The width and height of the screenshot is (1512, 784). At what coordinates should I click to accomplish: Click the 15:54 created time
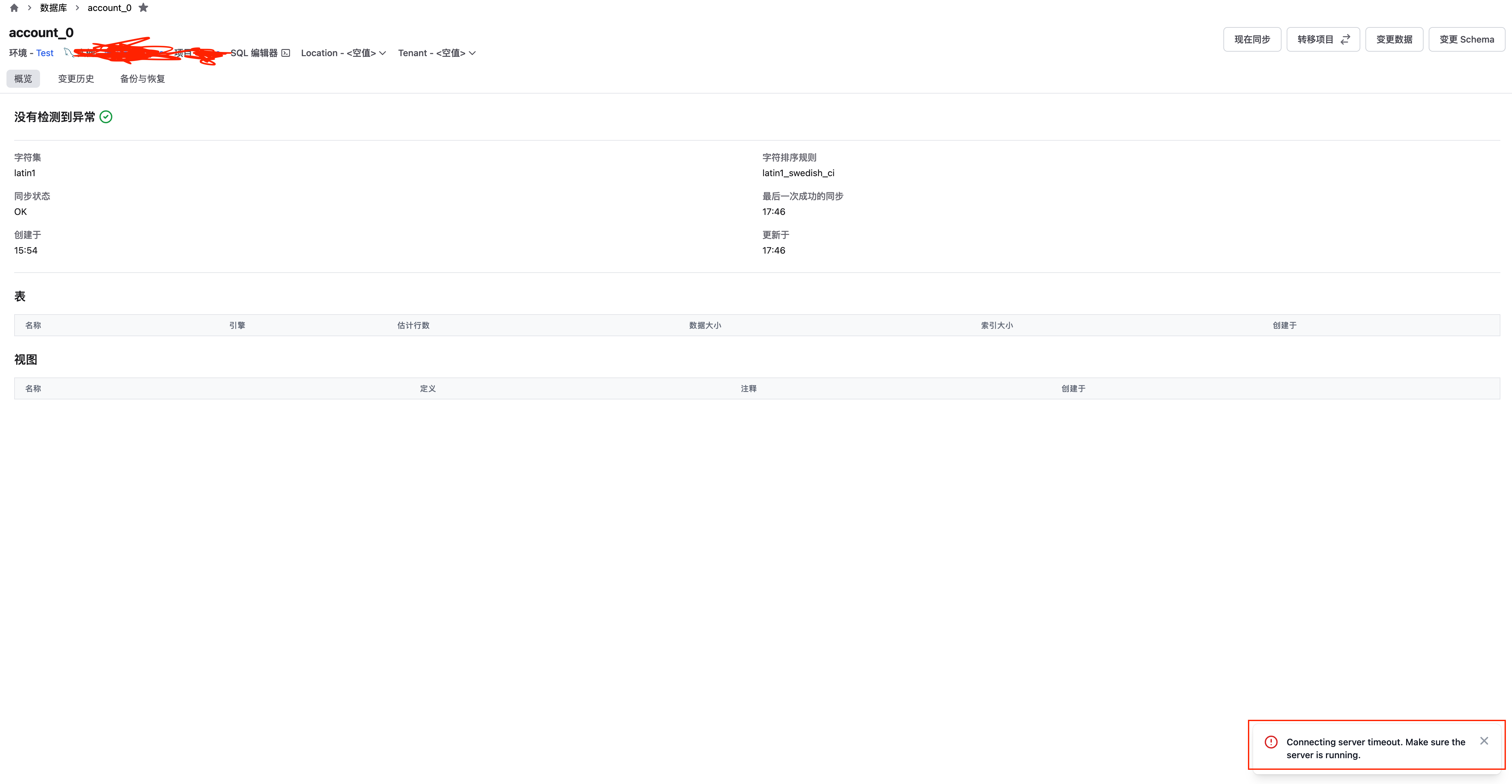(26, 251)
